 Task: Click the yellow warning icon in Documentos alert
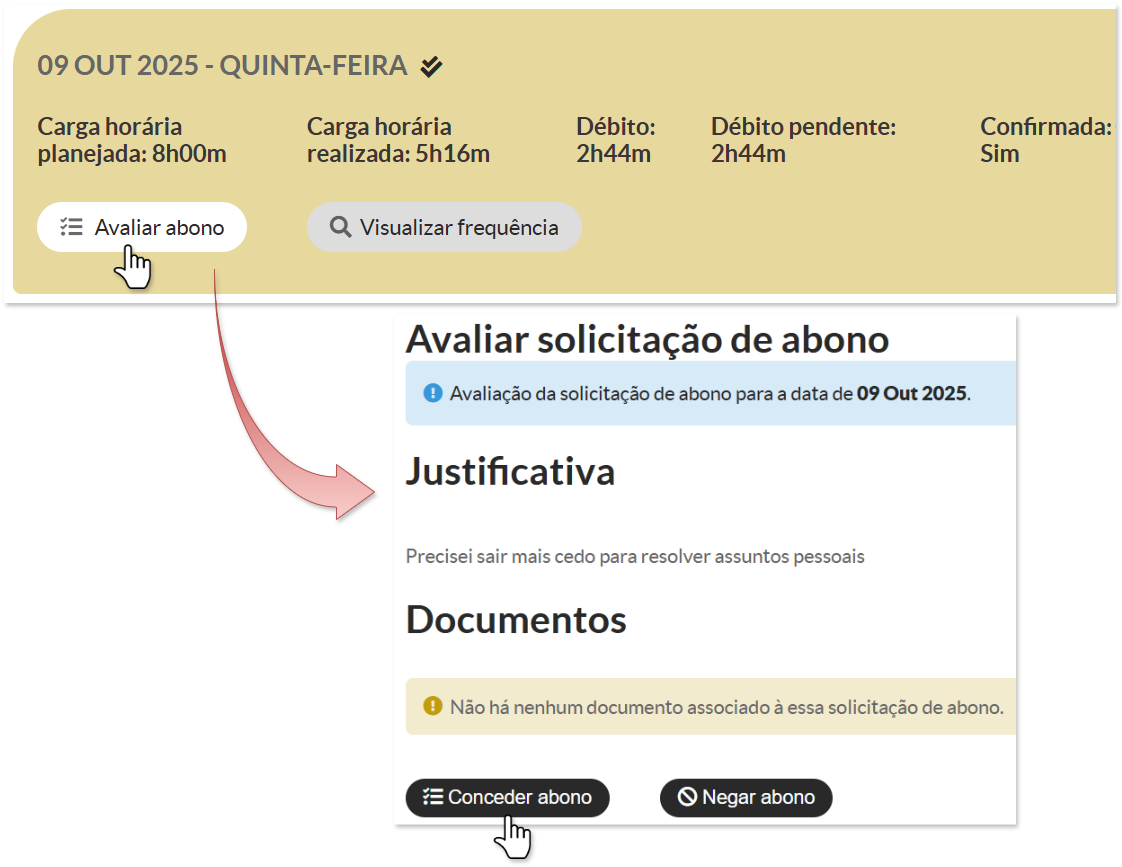(x=432, y=707)
